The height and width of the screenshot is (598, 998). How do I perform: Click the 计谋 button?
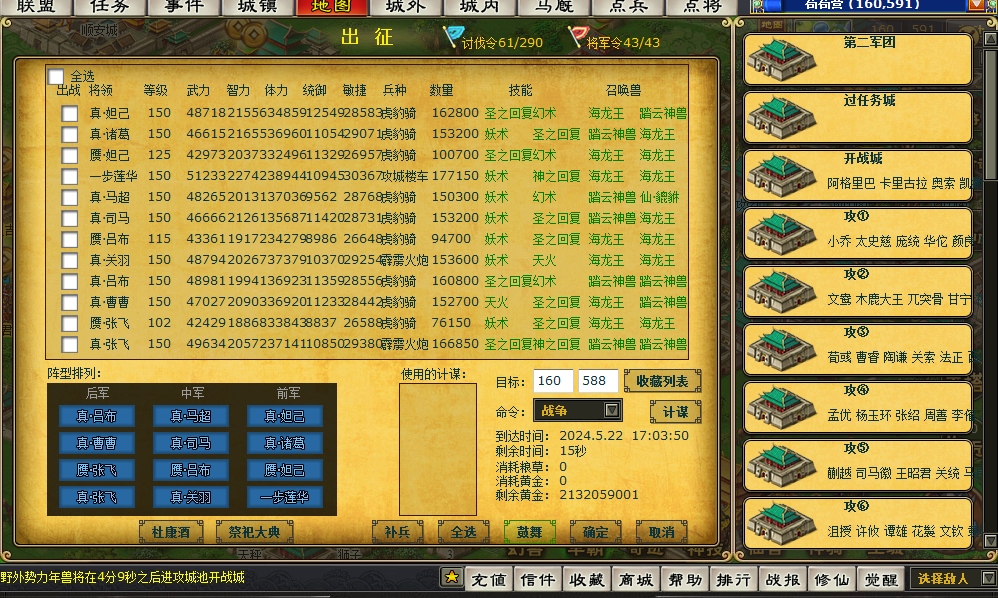click(675, 412)
